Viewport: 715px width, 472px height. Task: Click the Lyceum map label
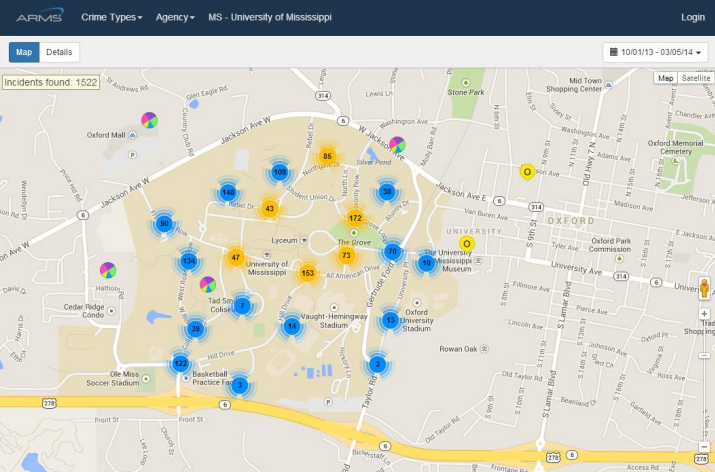285,240
